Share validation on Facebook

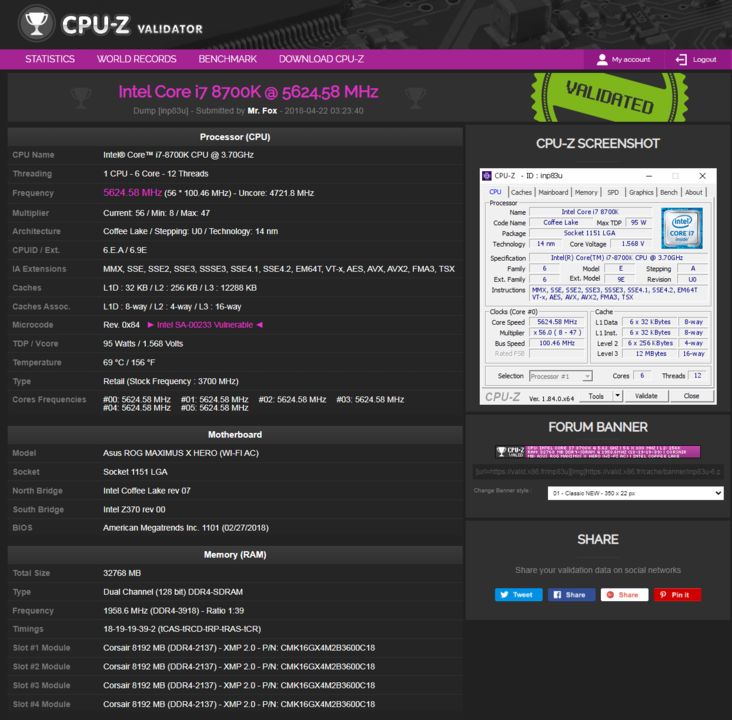[571, 594]
